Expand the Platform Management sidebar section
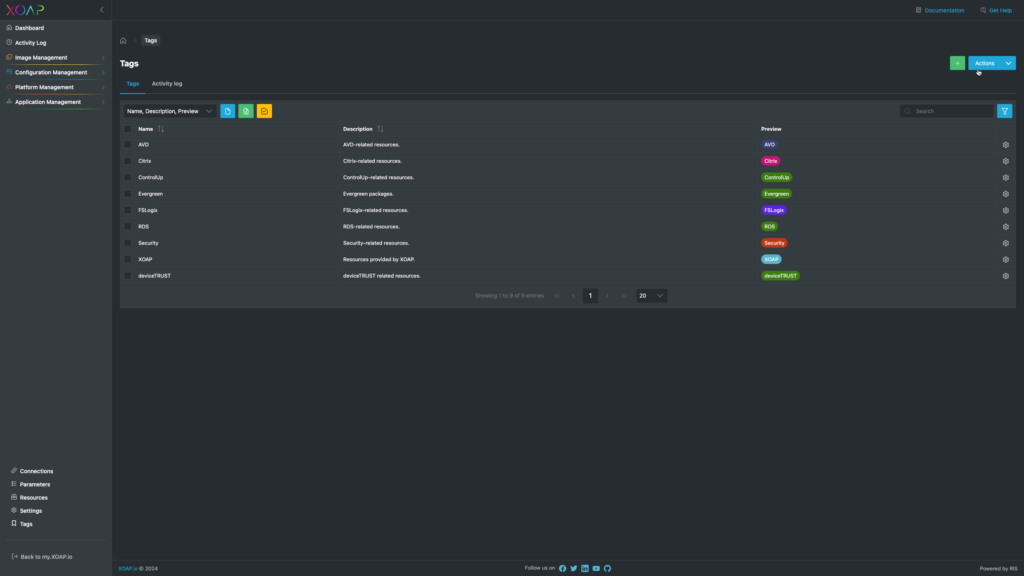The height and width of the screenshot is (576, 1024). [55, 87]
